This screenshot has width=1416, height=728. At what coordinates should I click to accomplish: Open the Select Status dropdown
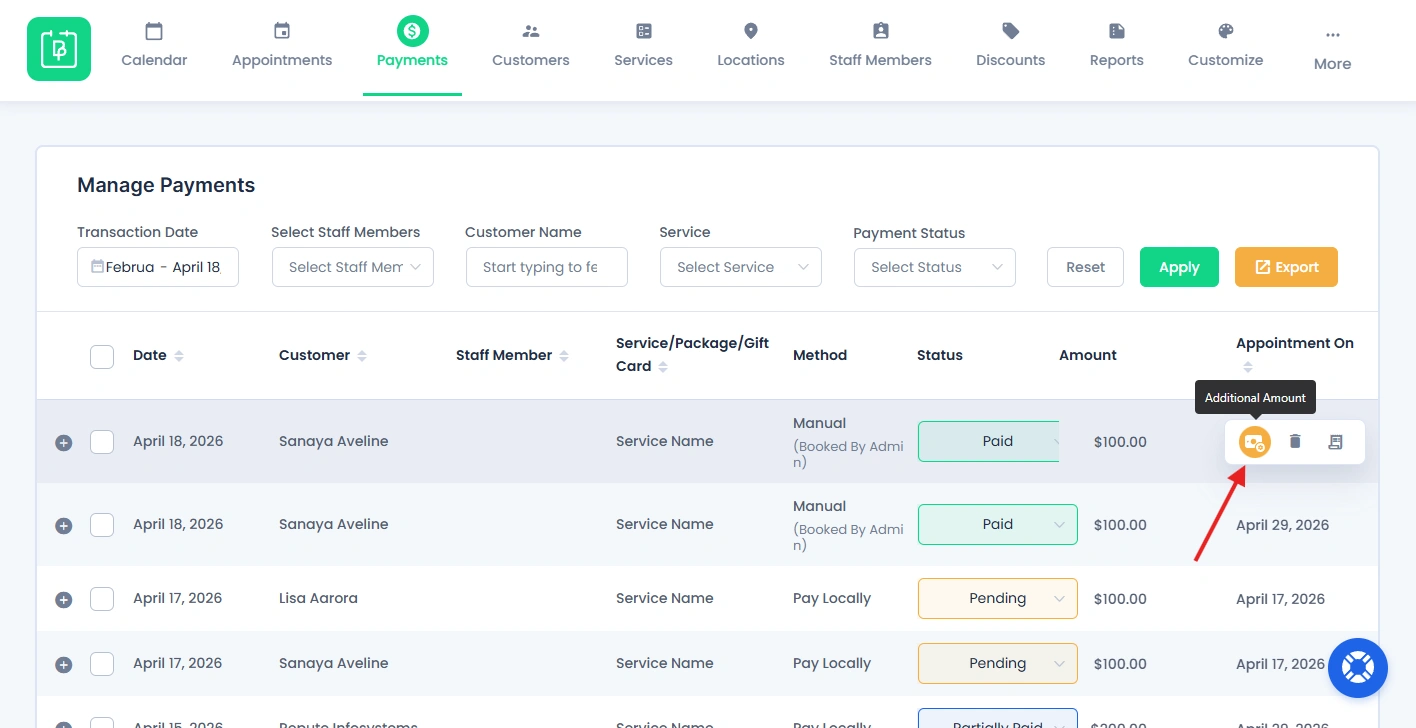pyautogui.click(x=935, y=267)
